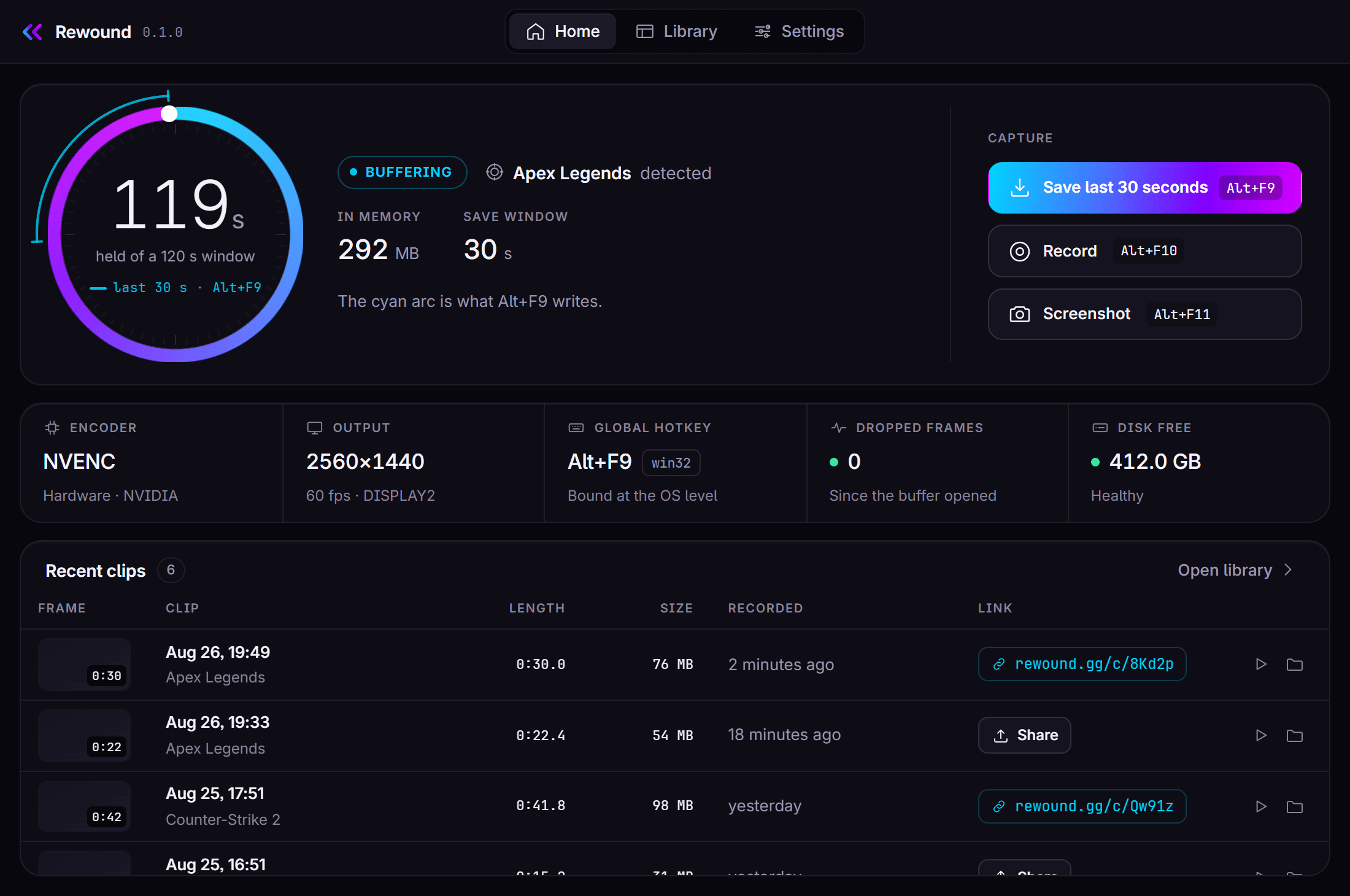Click the Apex Legends target icon
Viewport: 1350px width, 896px height.
[x=495, y=172]
